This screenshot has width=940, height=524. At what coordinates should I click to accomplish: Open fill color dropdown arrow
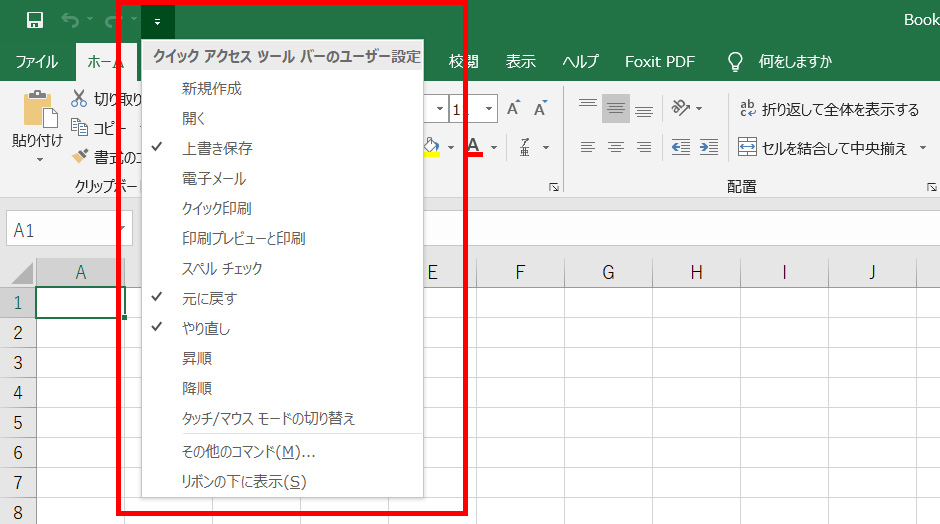(x=451, y=147)
